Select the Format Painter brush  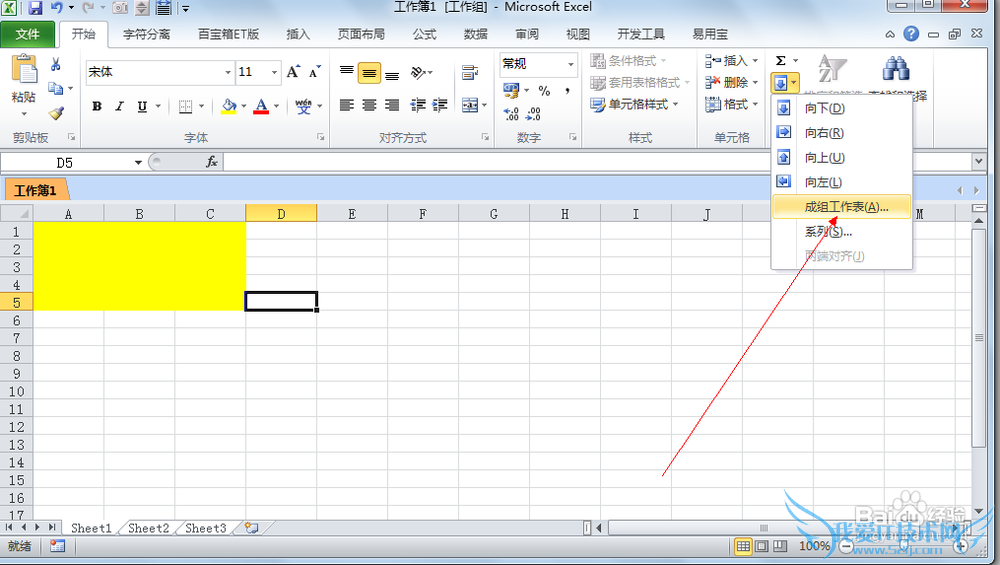56,113
